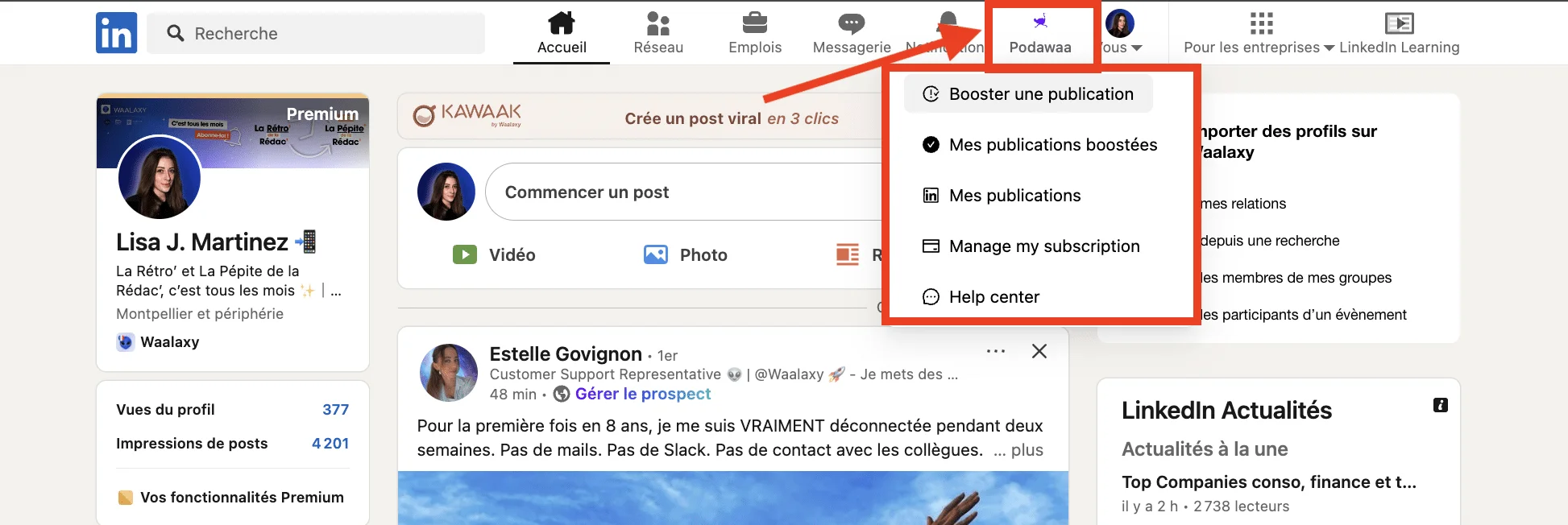Click mes relations option
This screenshot has height=525, width=1568.
click(1243, 204)
